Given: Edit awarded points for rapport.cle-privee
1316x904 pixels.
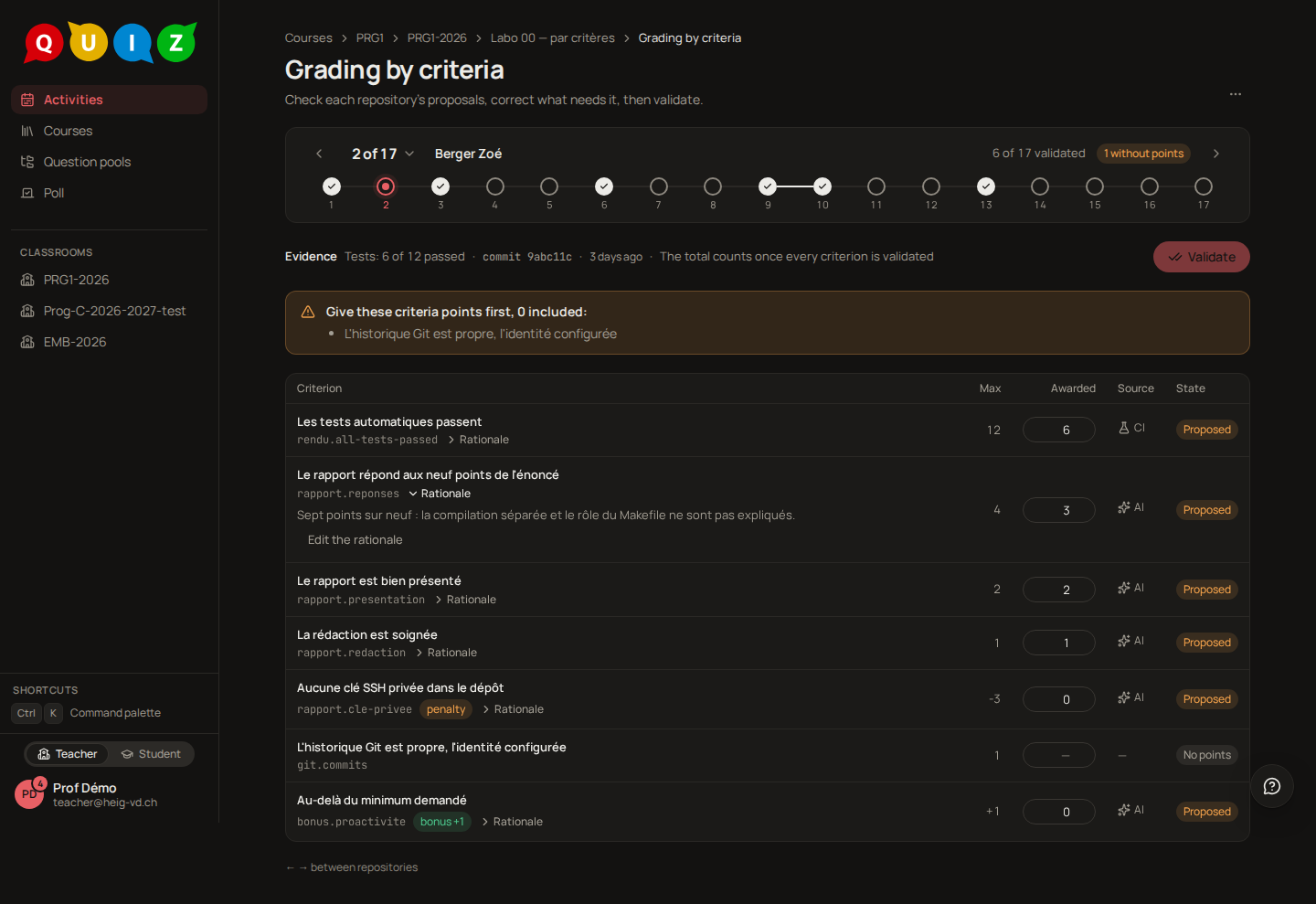Looking at the screenshot, I should point(1059,699).
